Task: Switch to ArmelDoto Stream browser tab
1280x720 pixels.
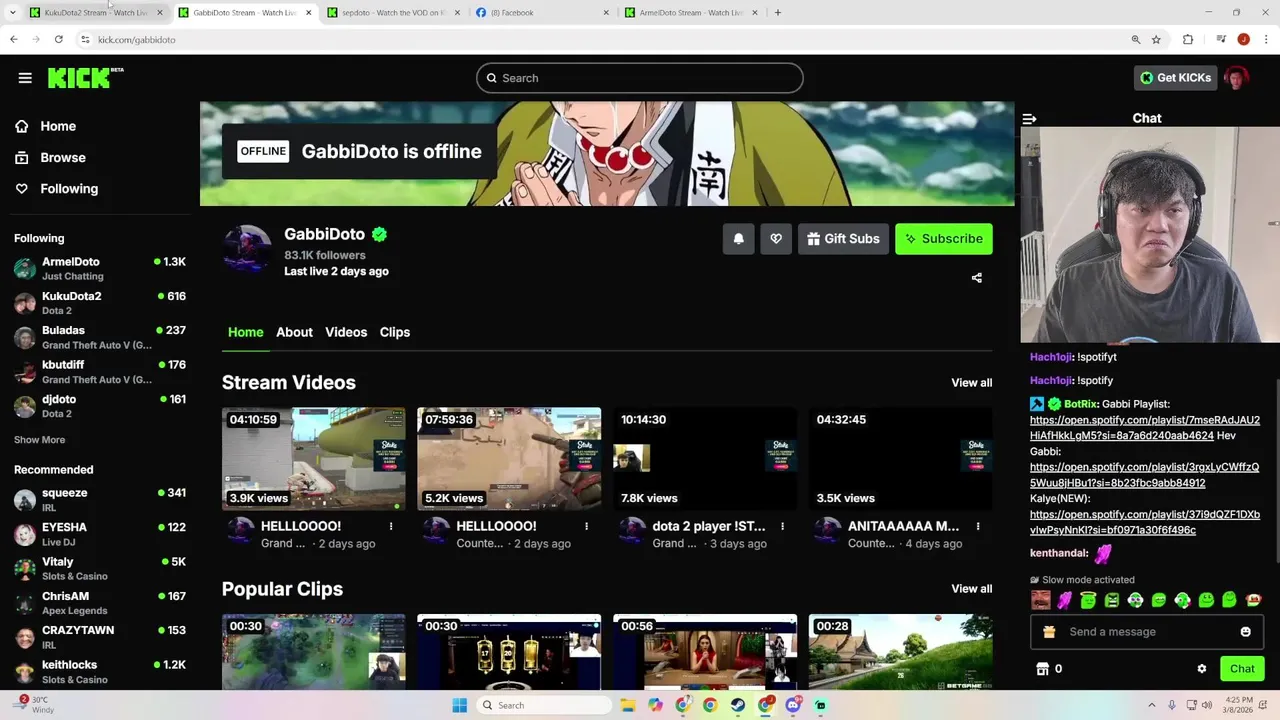Action: pos(691,13)
